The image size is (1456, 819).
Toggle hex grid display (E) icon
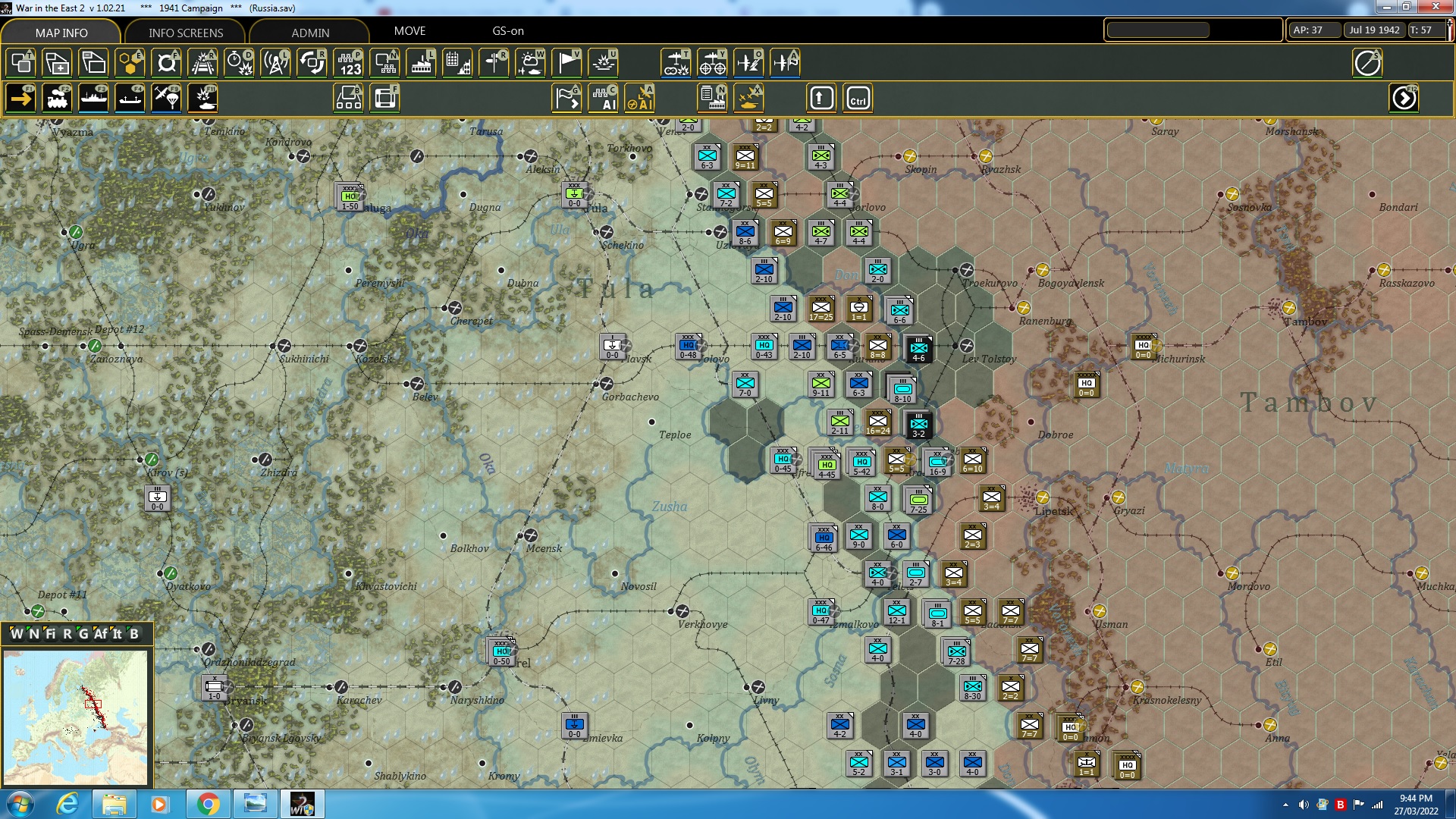(x=130, y=63)
